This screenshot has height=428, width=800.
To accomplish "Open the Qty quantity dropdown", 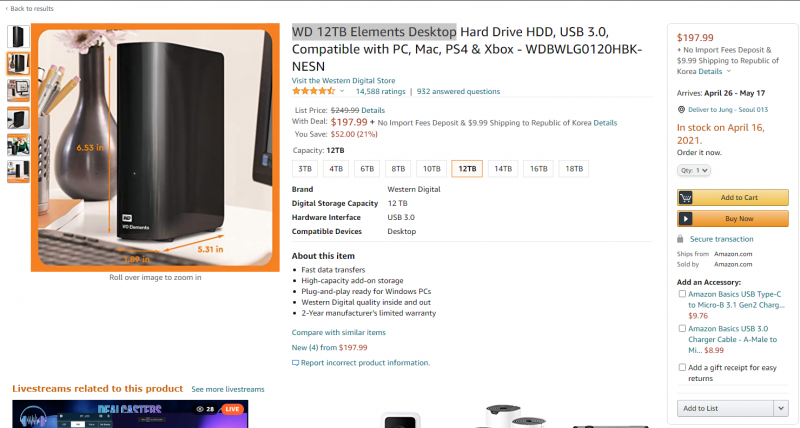I will [x=694, y=170].
